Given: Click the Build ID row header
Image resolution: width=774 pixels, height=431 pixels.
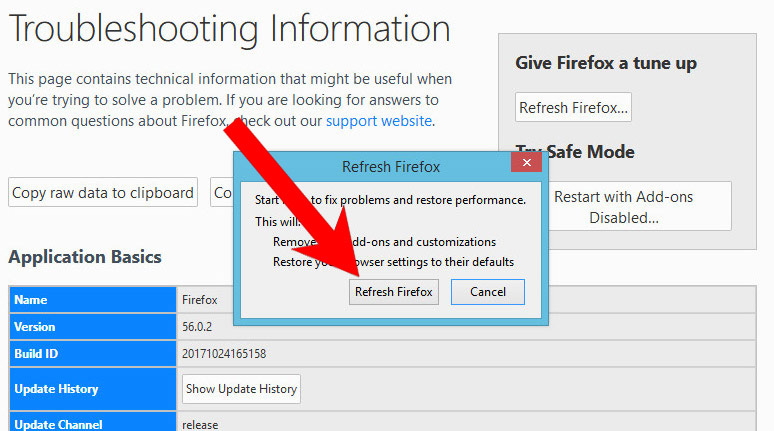Looking at the screenshot, I should (x=93, y=354).
